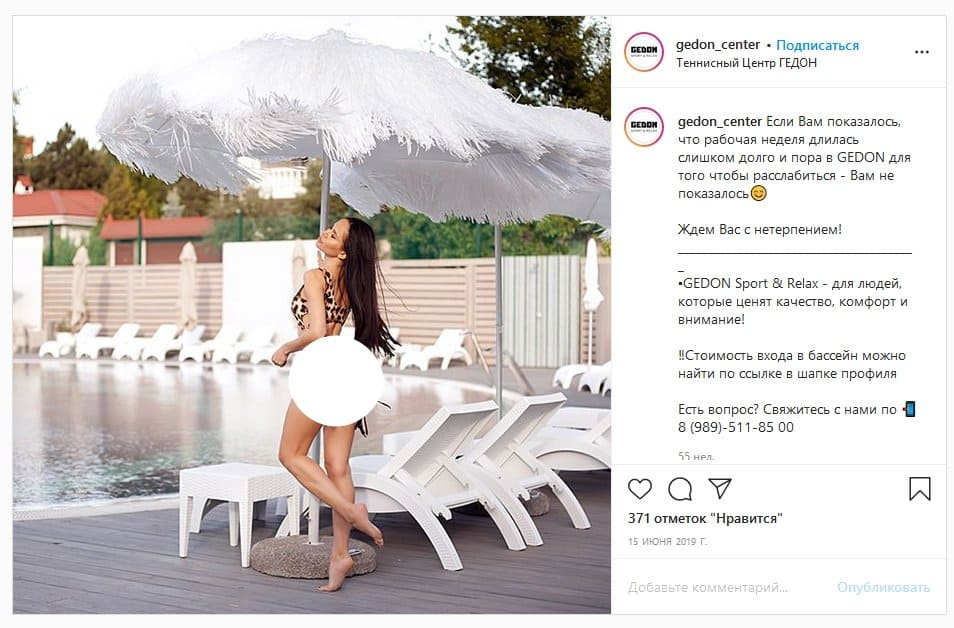Share the post using the paper plane icon

pyautogui.click(x=719, y=489)
